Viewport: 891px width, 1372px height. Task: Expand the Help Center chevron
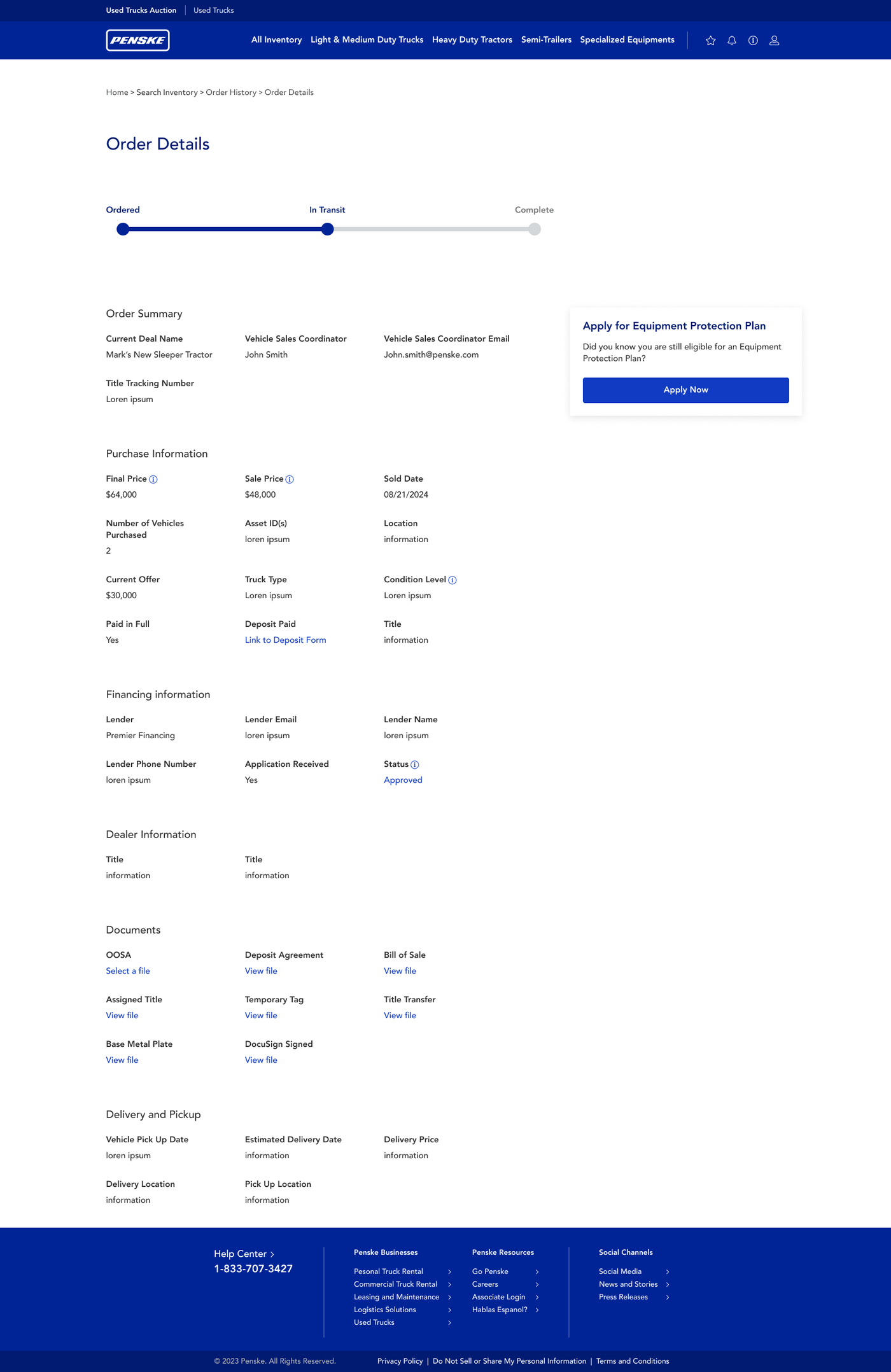click(x=272, y=1254)
